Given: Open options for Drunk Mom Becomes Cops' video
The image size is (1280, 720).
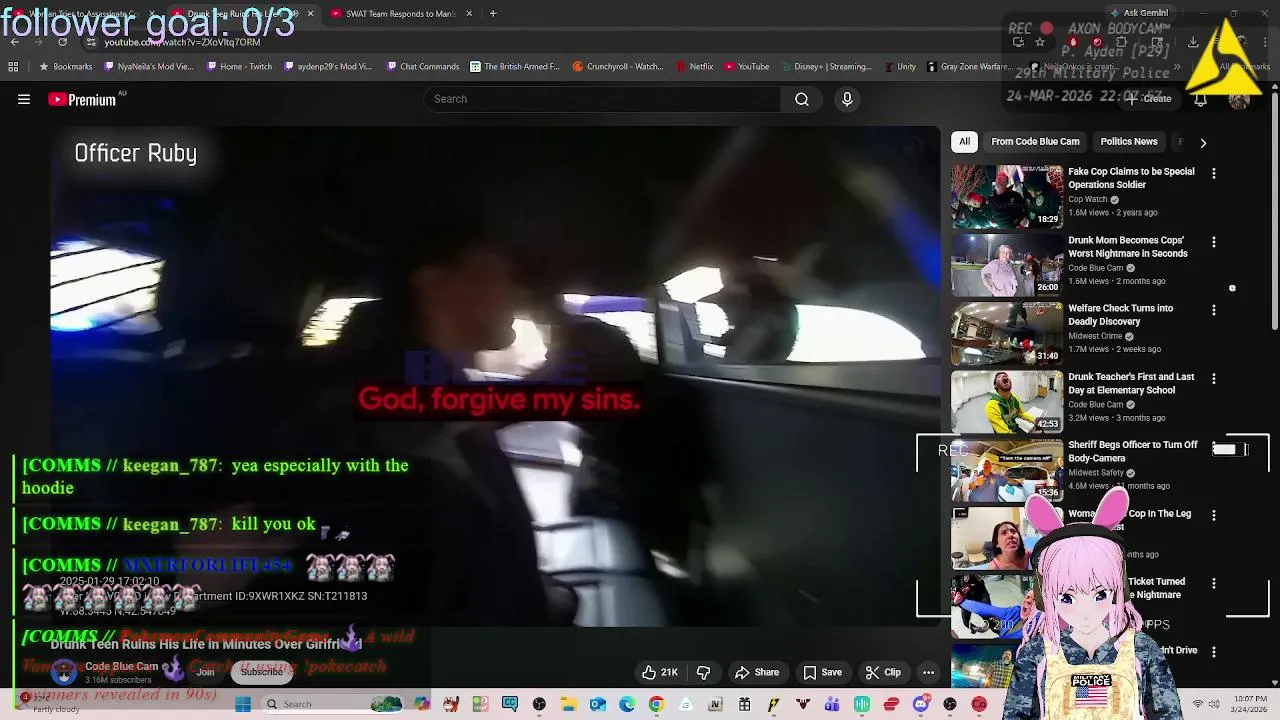Looking at the screenshot, I should point(1214,242).
